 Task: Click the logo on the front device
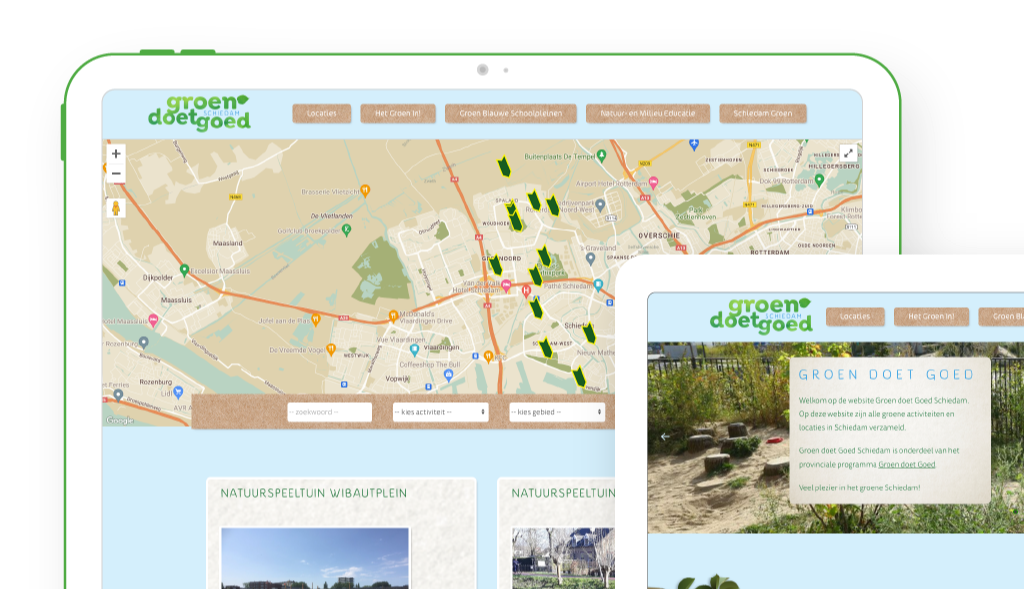click(761, 316)
